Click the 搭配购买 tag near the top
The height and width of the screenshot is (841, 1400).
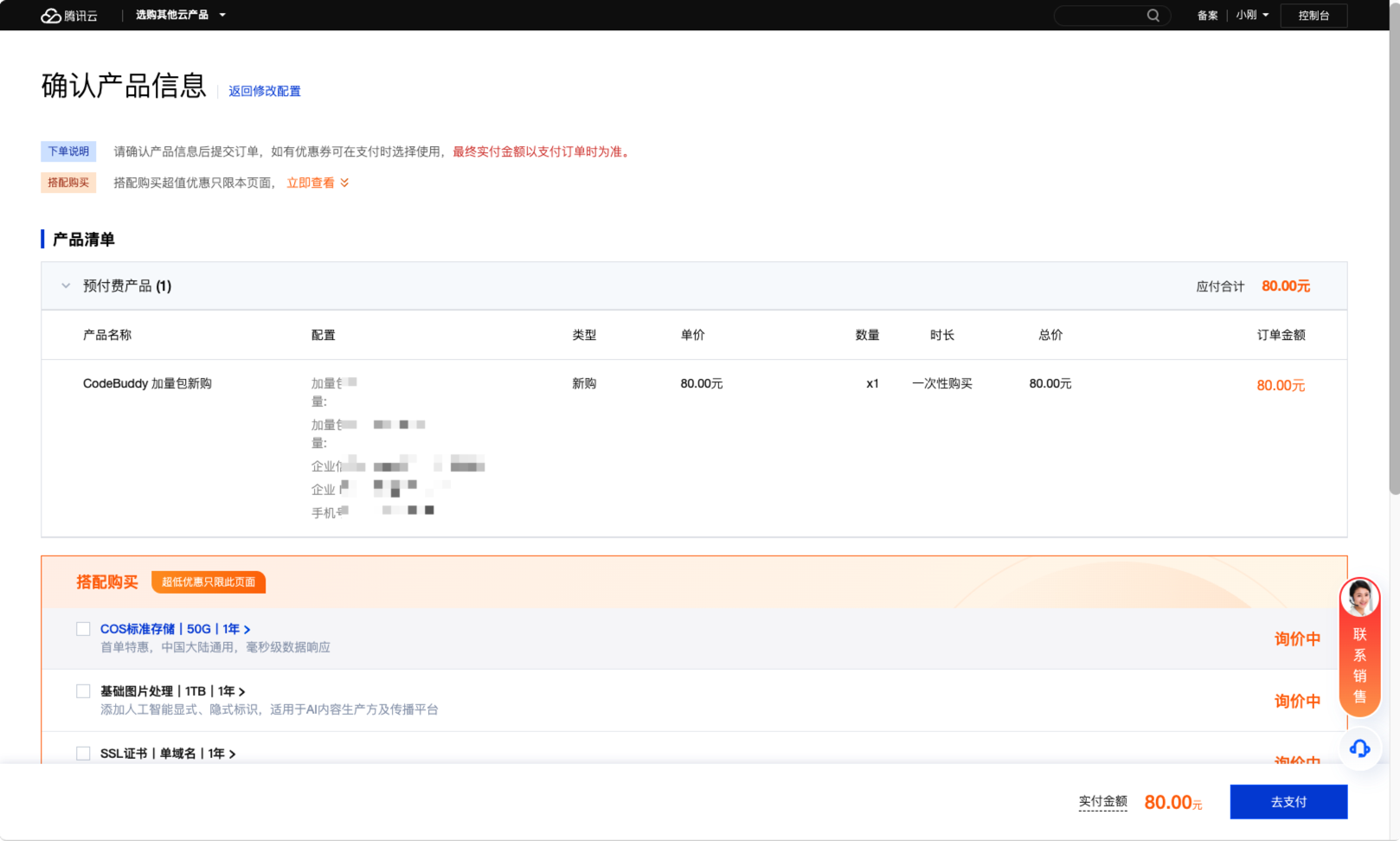(x=68, y=183)
